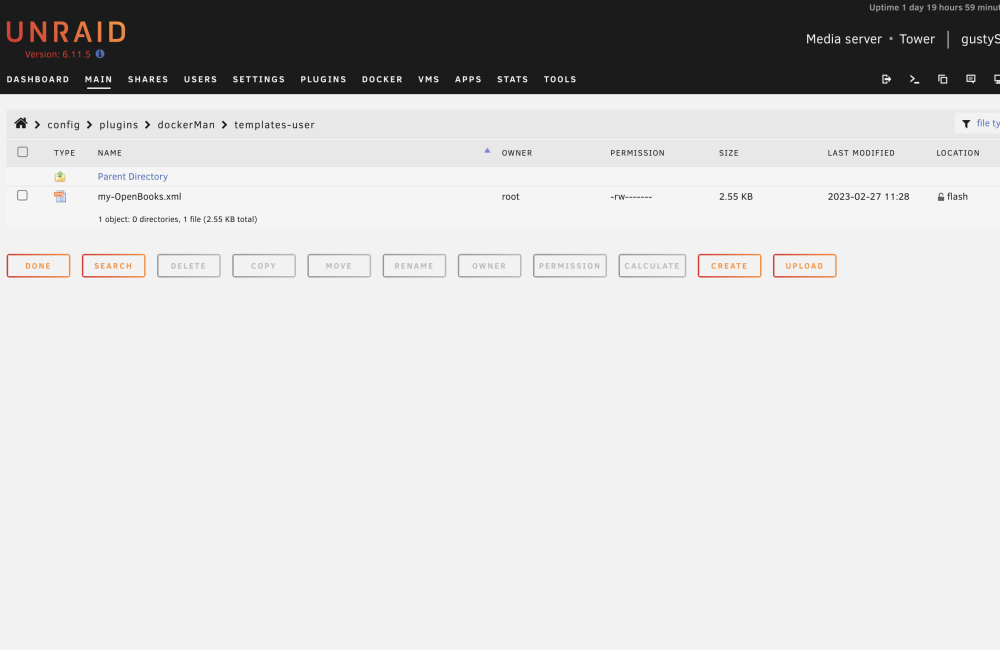The height and width of the screenshot is (650, 1000).
Task: Click the 2.55 KB size value
Action: point(736,196)
